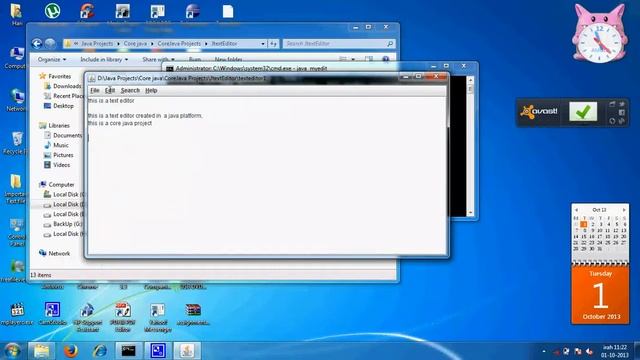The width and height of the screenshot is (640, 360).
Task: Open the Edit menu in text editor
Action: 110,90
